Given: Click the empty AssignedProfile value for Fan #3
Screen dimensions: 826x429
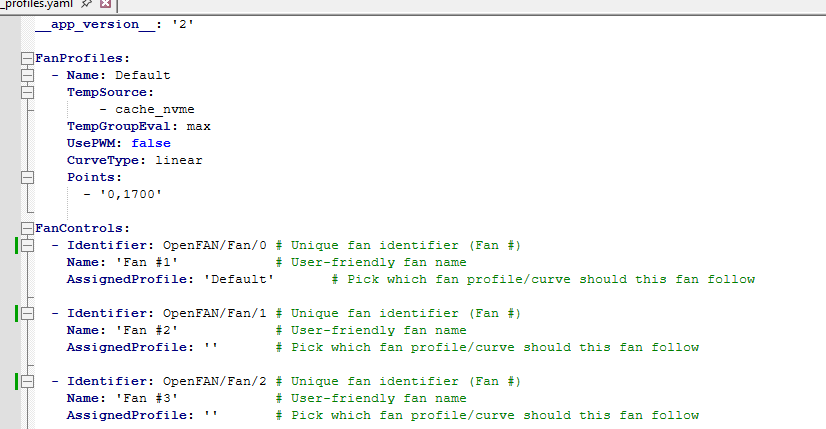Looking at the screenshot, I should pos(211,415).
